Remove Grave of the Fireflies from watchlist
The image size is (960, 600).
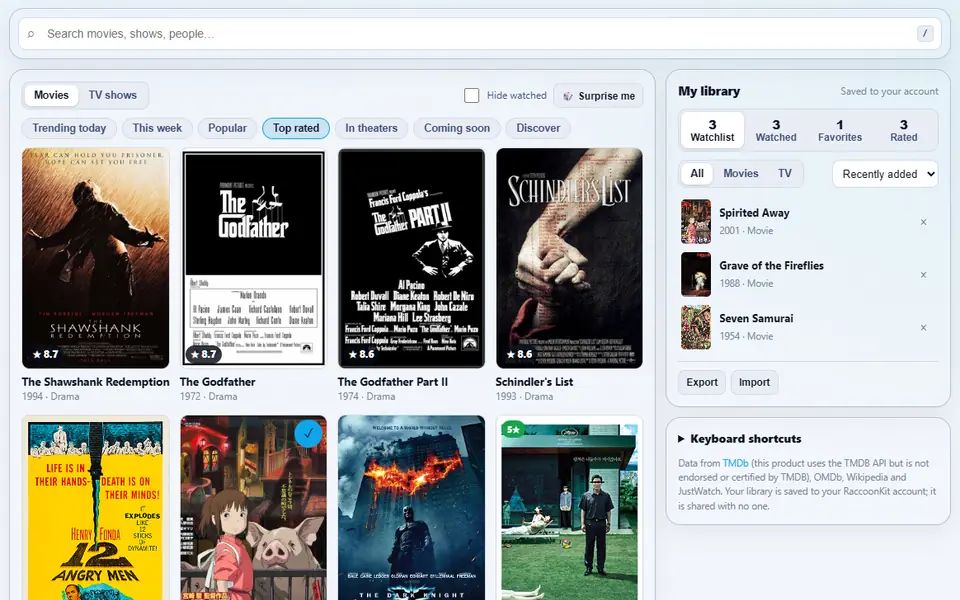click(923, 275)
